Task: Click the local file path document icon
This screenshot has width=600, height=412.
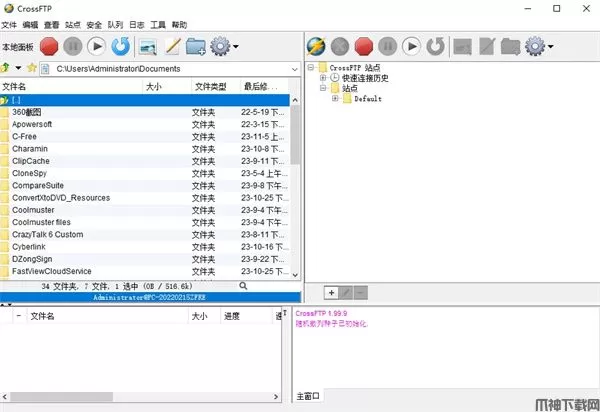Action: (45, 69)
